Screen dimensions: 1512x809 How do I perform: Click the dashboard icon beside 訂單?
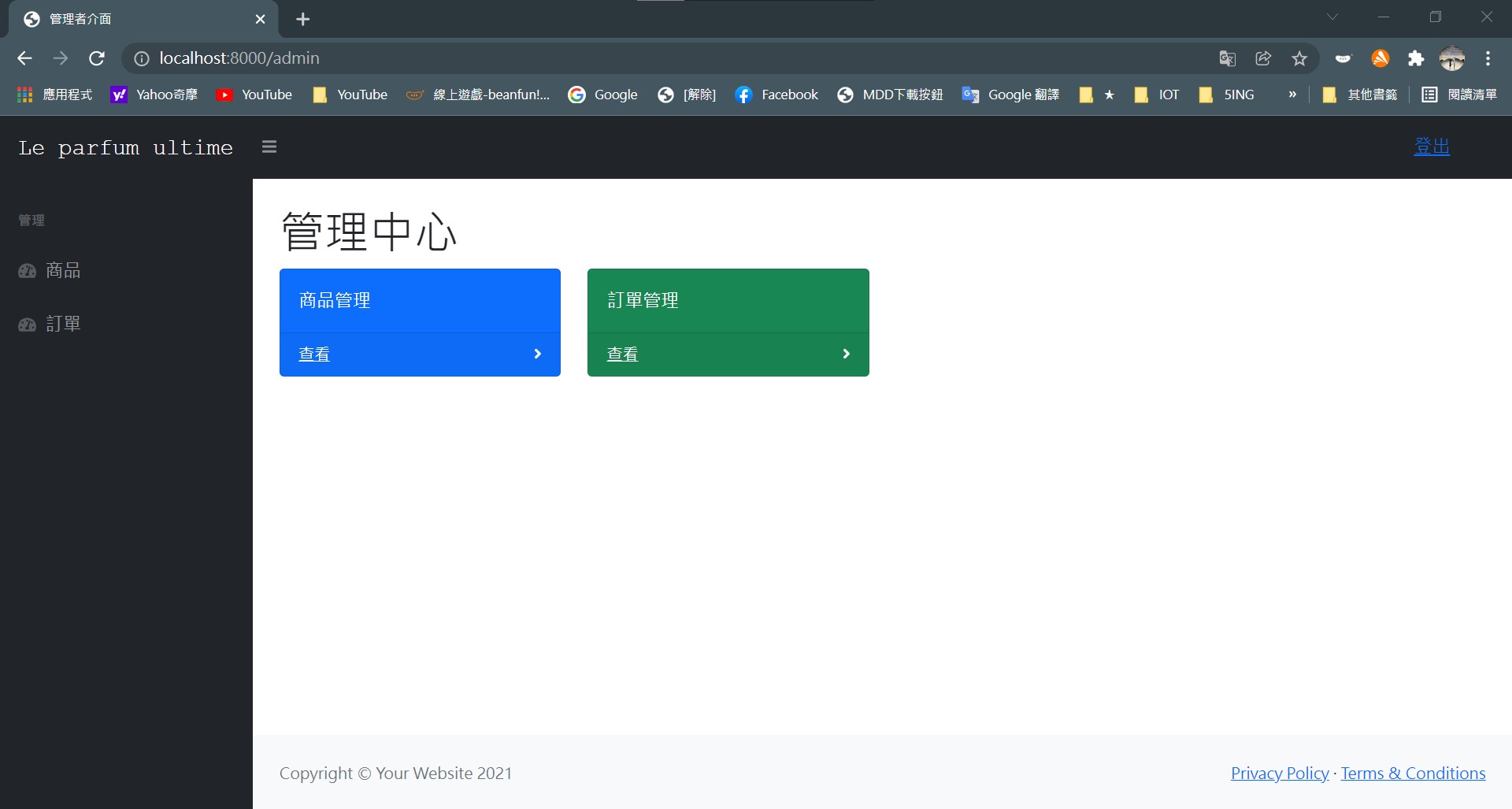[x=28, y=325]
